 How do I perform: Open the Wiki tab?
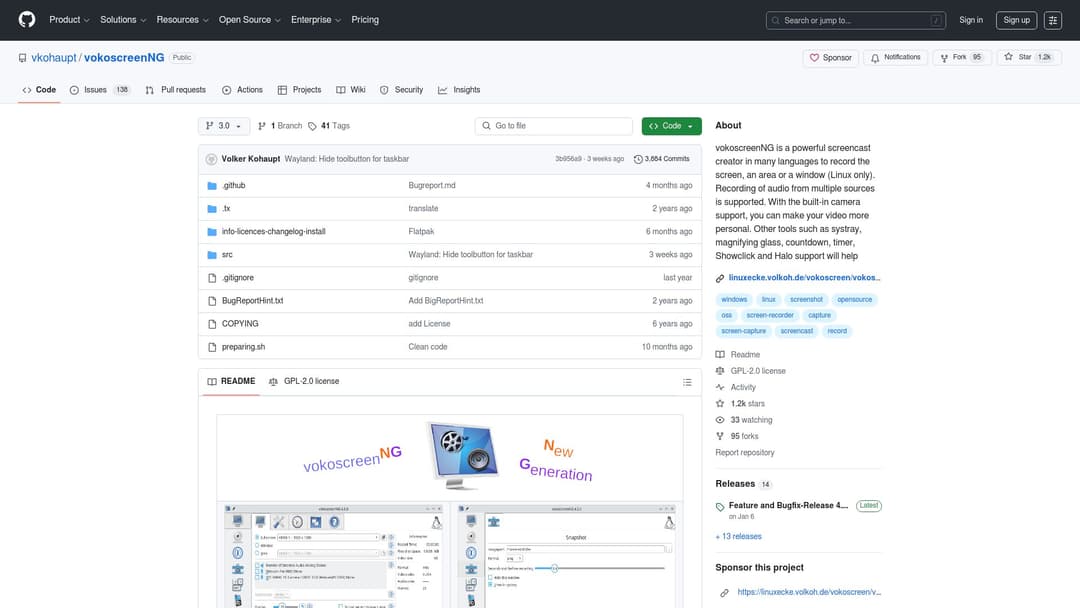(351, 90)
